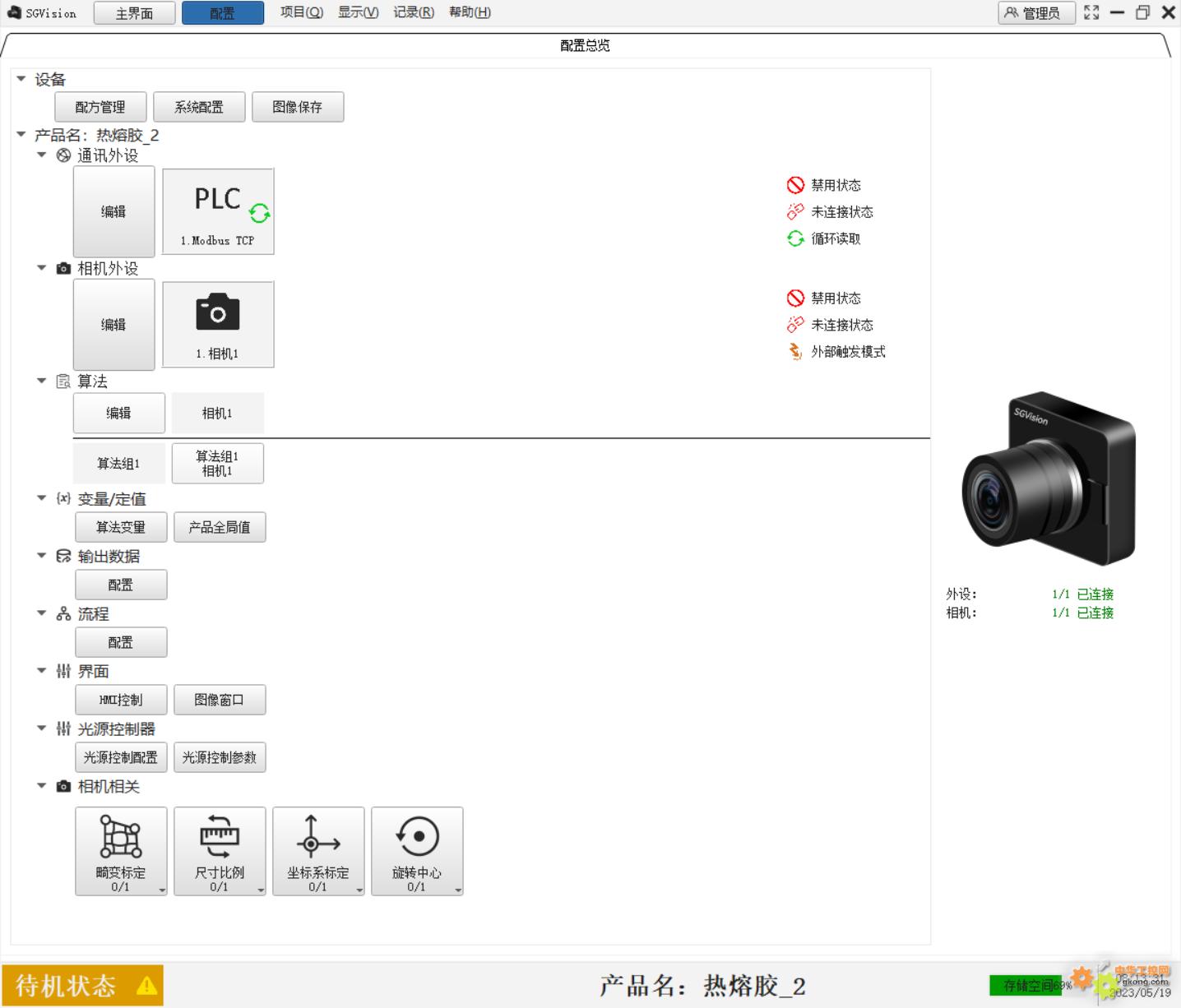The width and height of the screenshot is (1181, 1008).
Task: Open the PLC Modbus TCP device tile
Action: tap(218, 211)
